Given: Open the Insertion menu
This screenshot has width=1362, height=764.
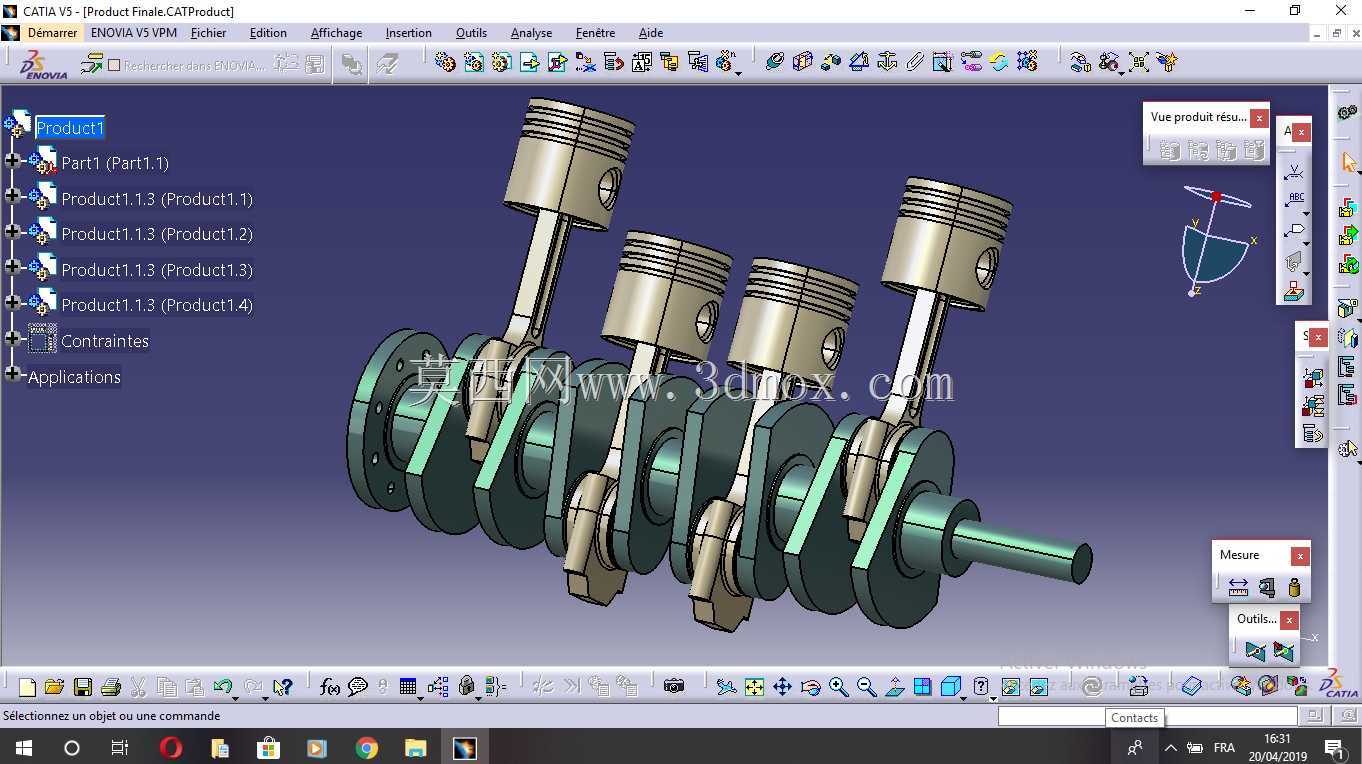Looking at the screenshot, I should pyautogui.click(x=409, y=33).
